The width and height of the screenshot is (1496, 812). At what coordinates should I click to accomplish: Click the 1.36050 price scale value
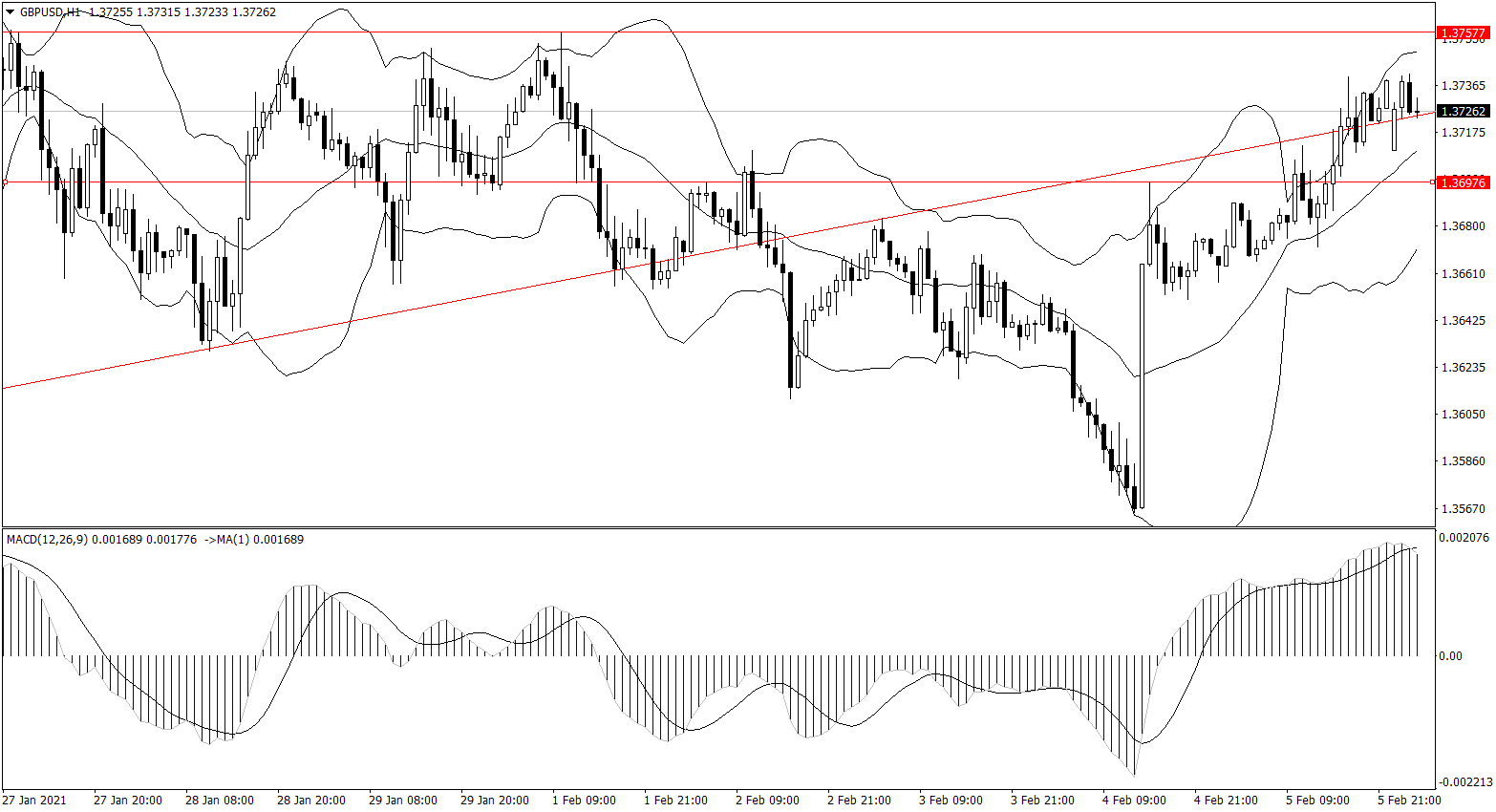click(x=1463, y=415)
